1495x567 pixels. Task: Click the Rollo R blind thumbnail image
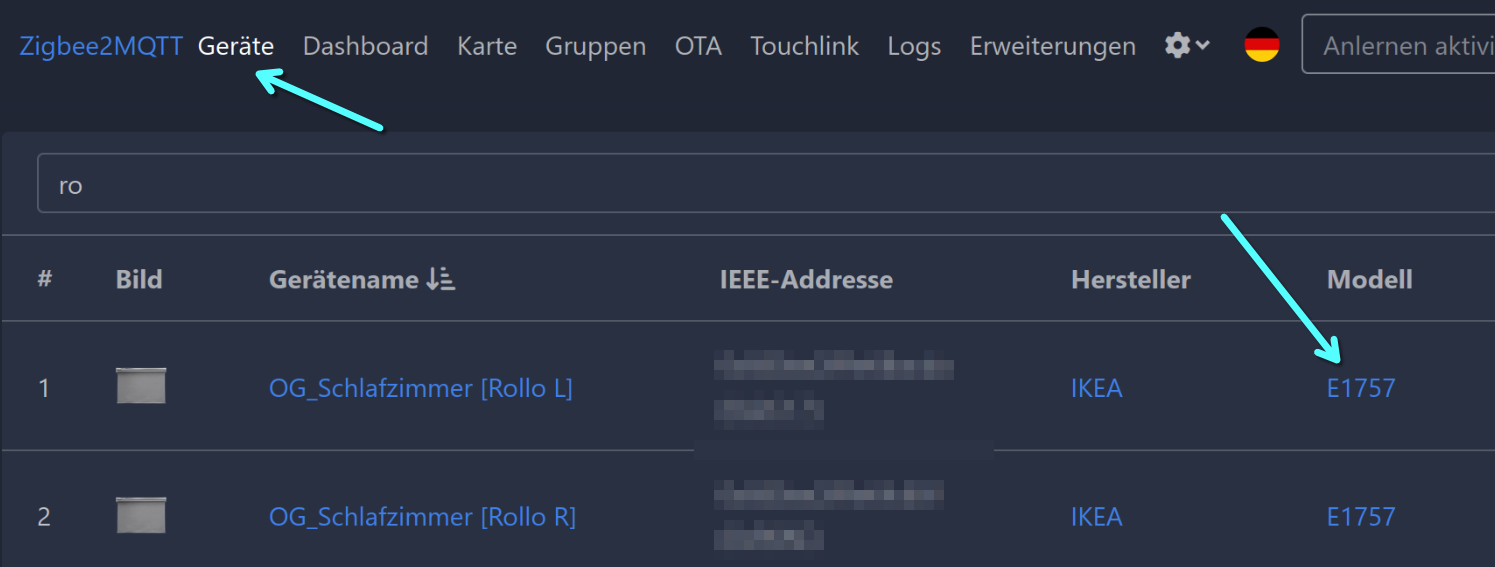click(x=141, y=516)
